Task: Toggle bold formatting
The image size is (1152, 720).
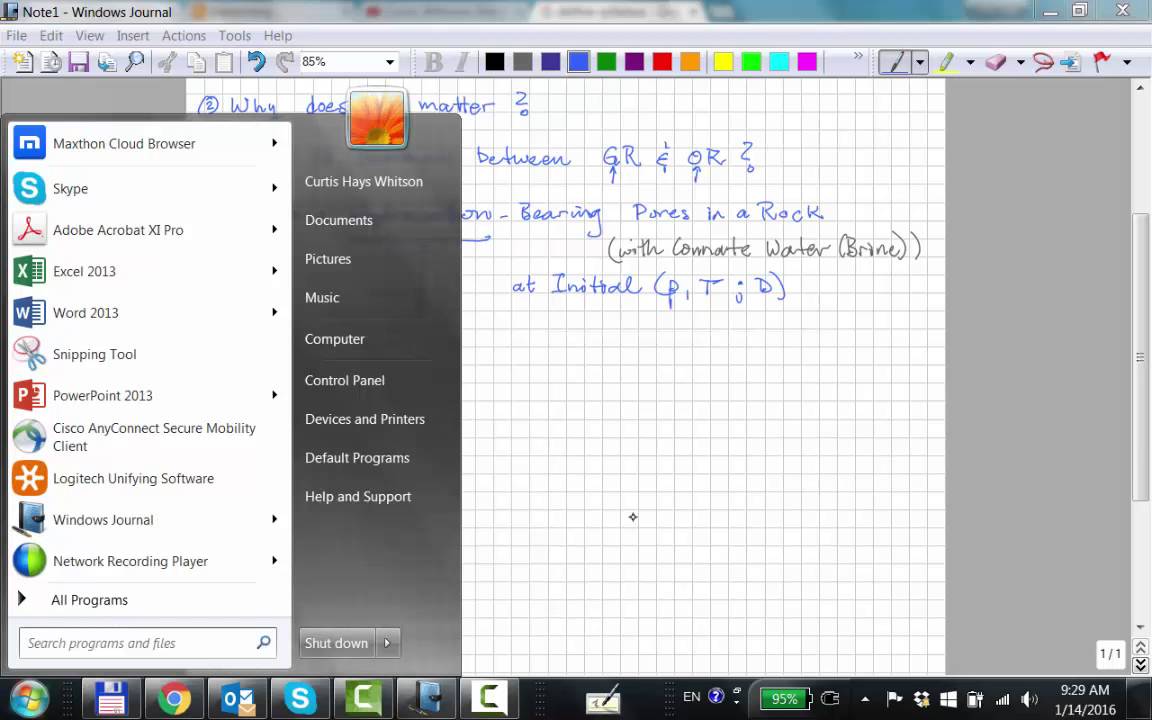Action: click(x=433, y=62)
